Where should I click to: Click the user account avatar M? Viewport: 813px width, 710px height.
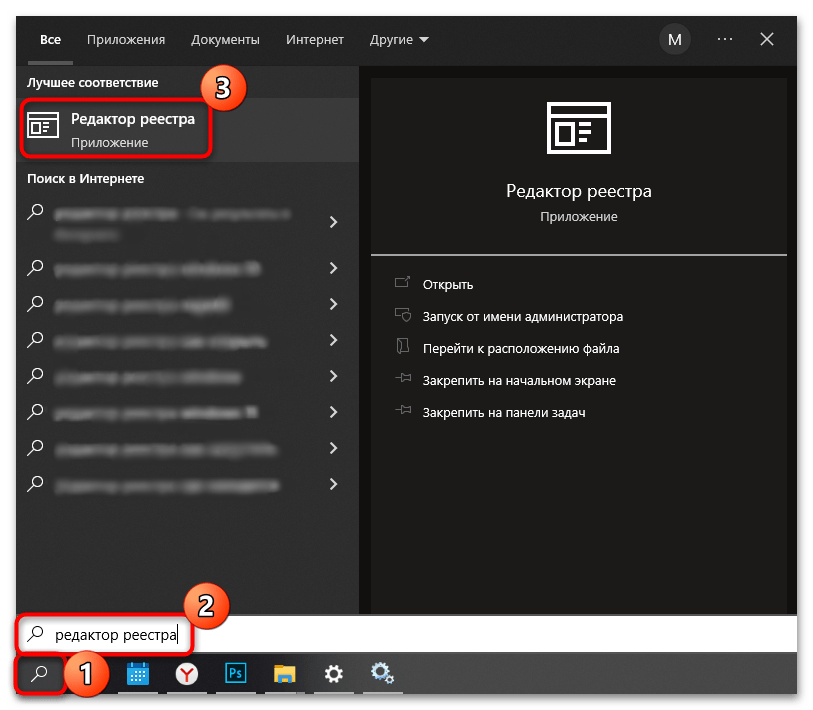[674, 40]
